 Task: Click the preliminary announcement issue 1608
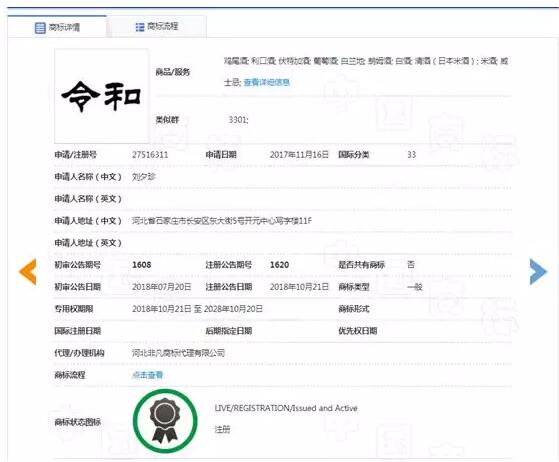[x=142, y=265]
